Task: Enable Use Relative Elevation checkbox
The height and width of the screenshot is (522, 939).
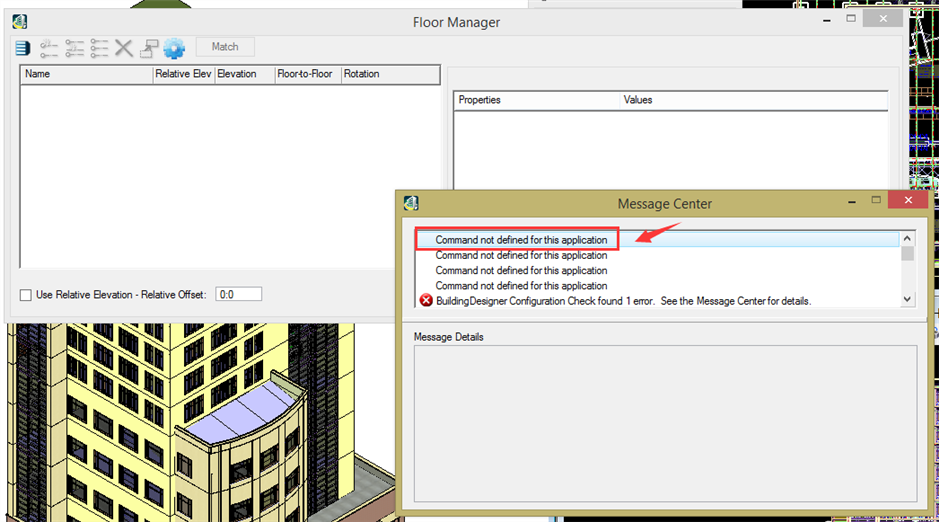Action: 26,295
